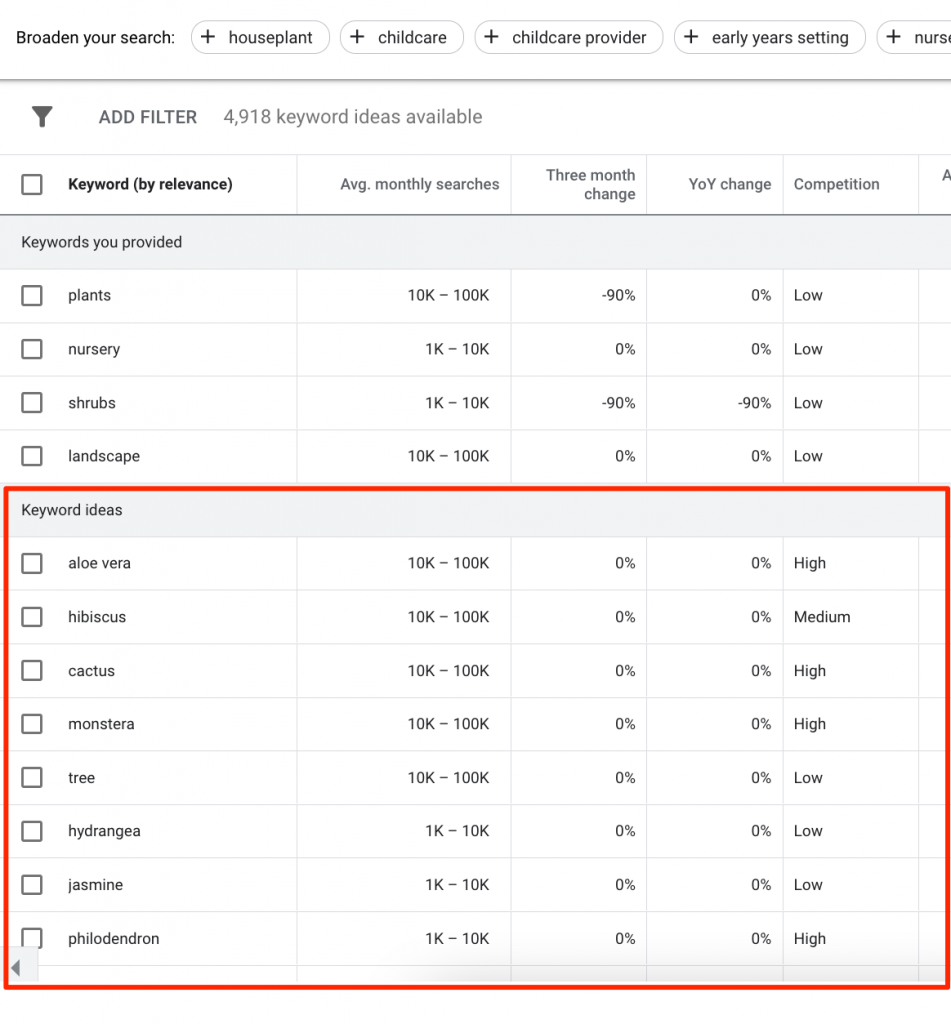Add the houseplant suggestion chip
Viewport: 951px width, 1024px height.
tap(259, 38)
